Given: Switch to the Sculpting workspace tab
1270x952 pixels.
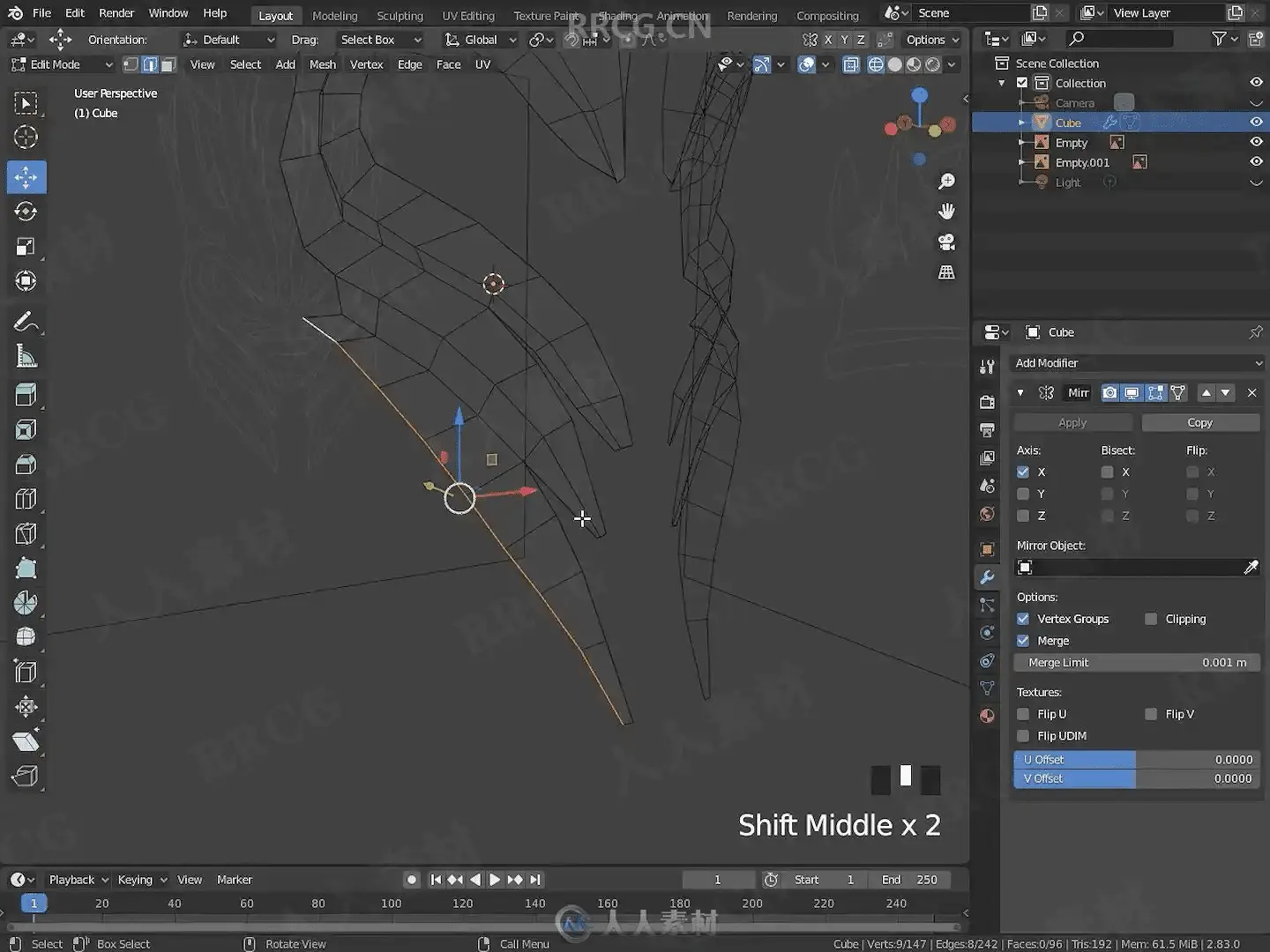Looking at the screenshot, I should click(400, 16).
